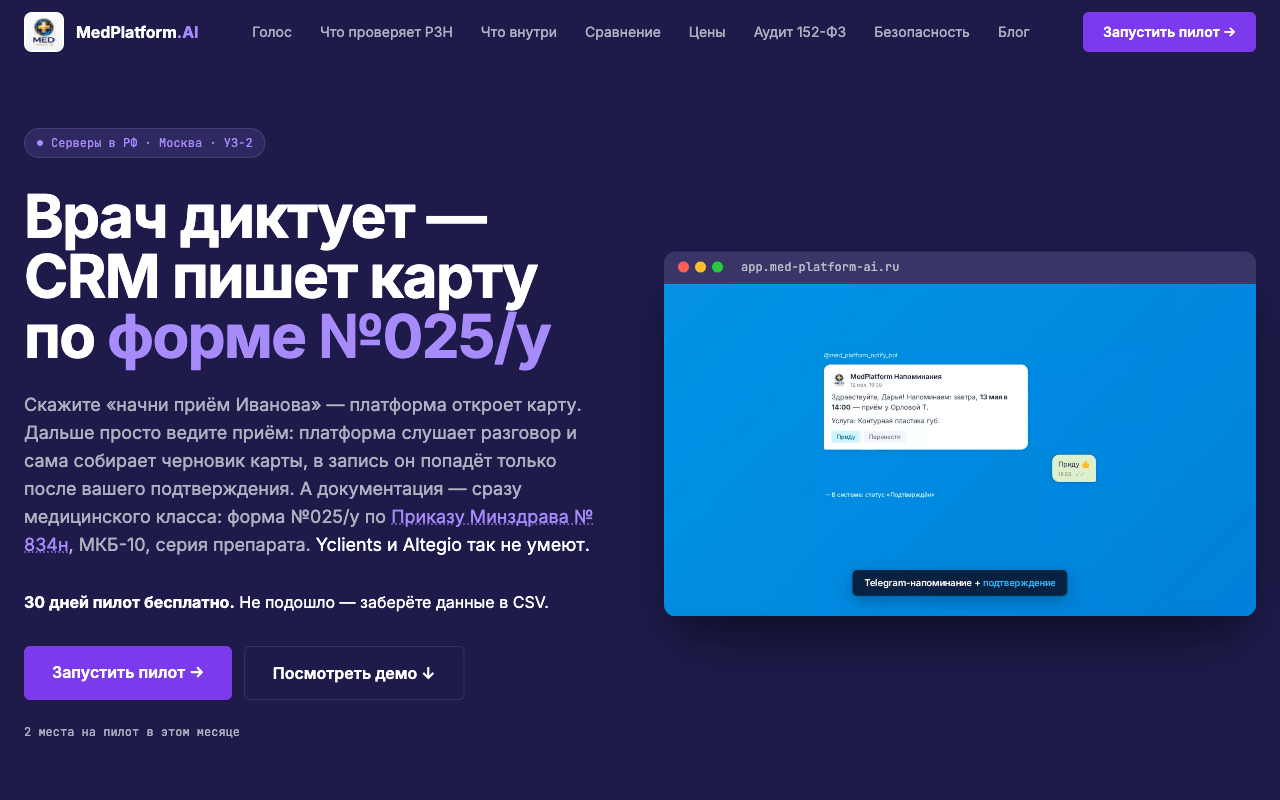1280x800 pixels.
Task: Click the 2 места на пилот text
Action: (132, 732)
